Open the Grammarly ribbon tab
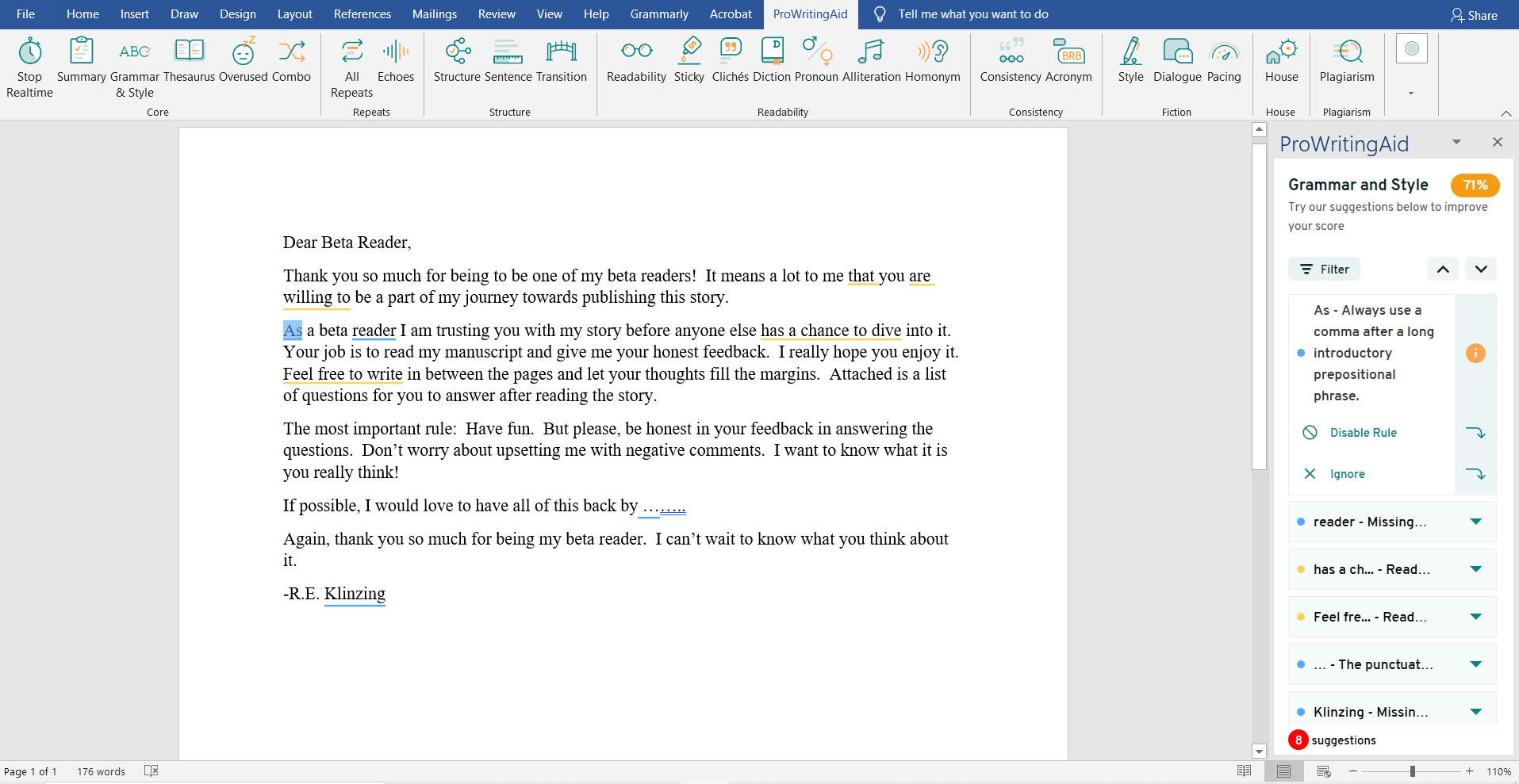Viewport: 1519px width, 784px height. (658, 14)
